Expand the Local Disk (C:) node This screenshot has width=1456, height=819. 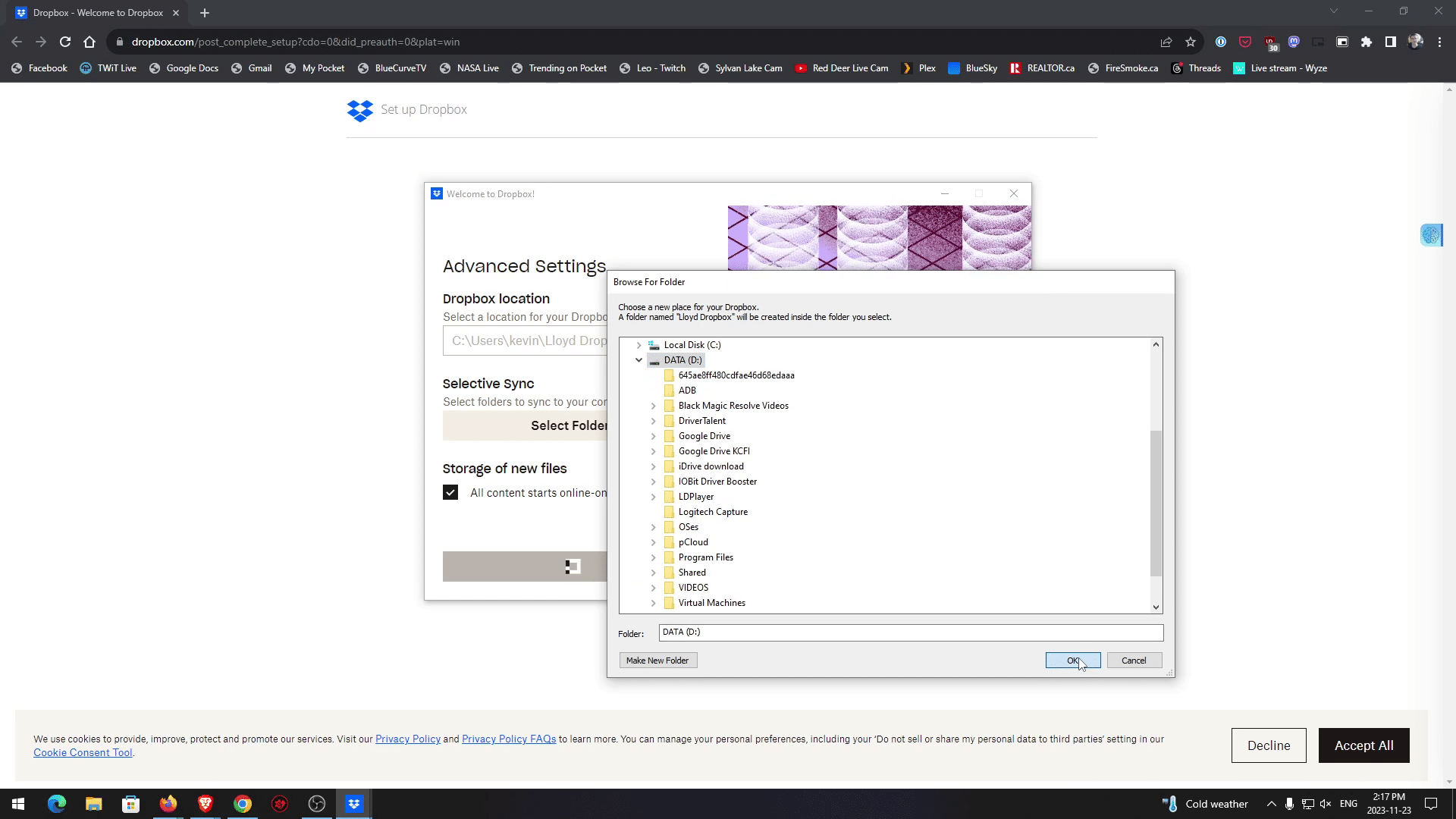[639, 345]
